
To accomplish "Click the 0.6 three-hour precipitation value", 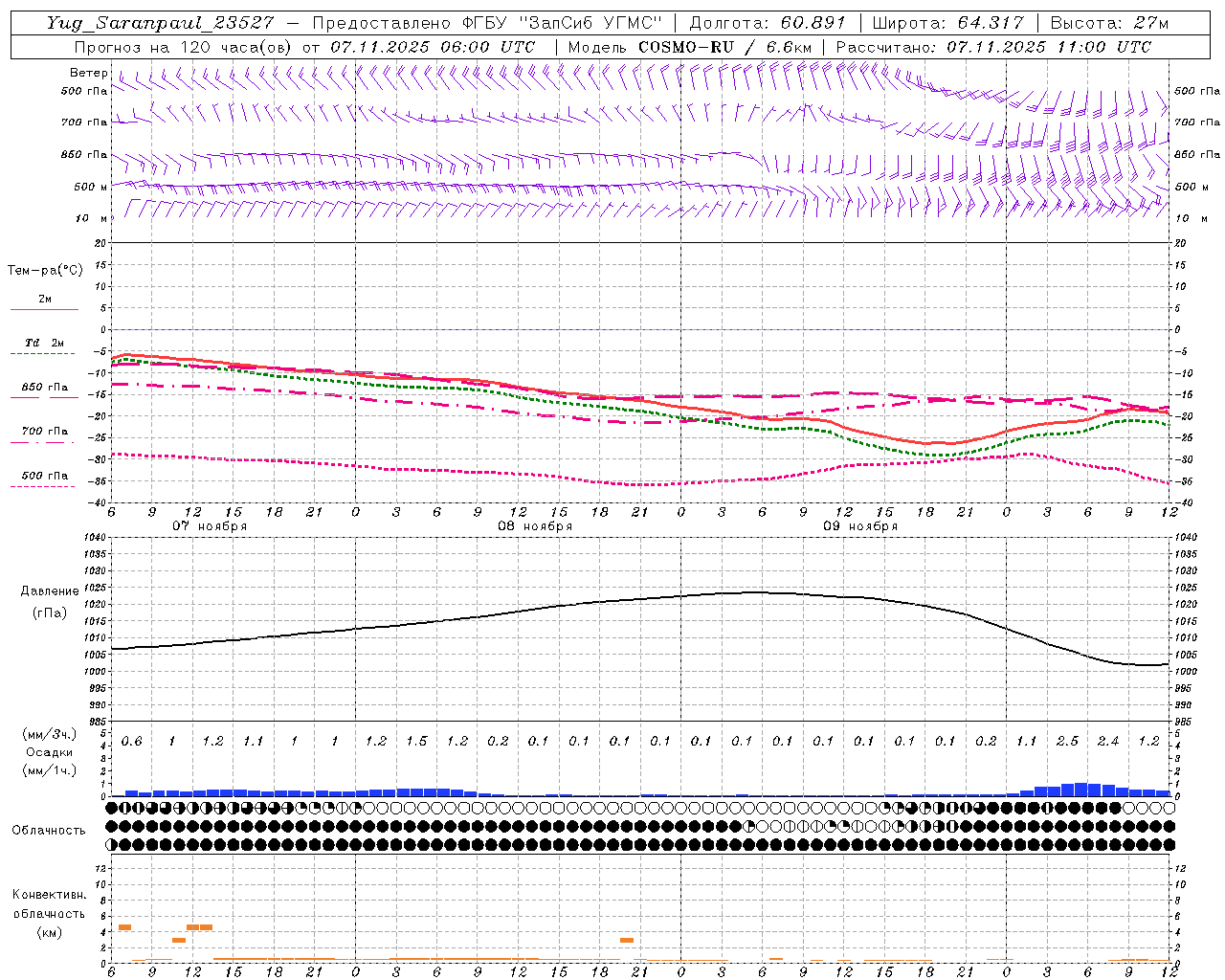I will (131, 742).
